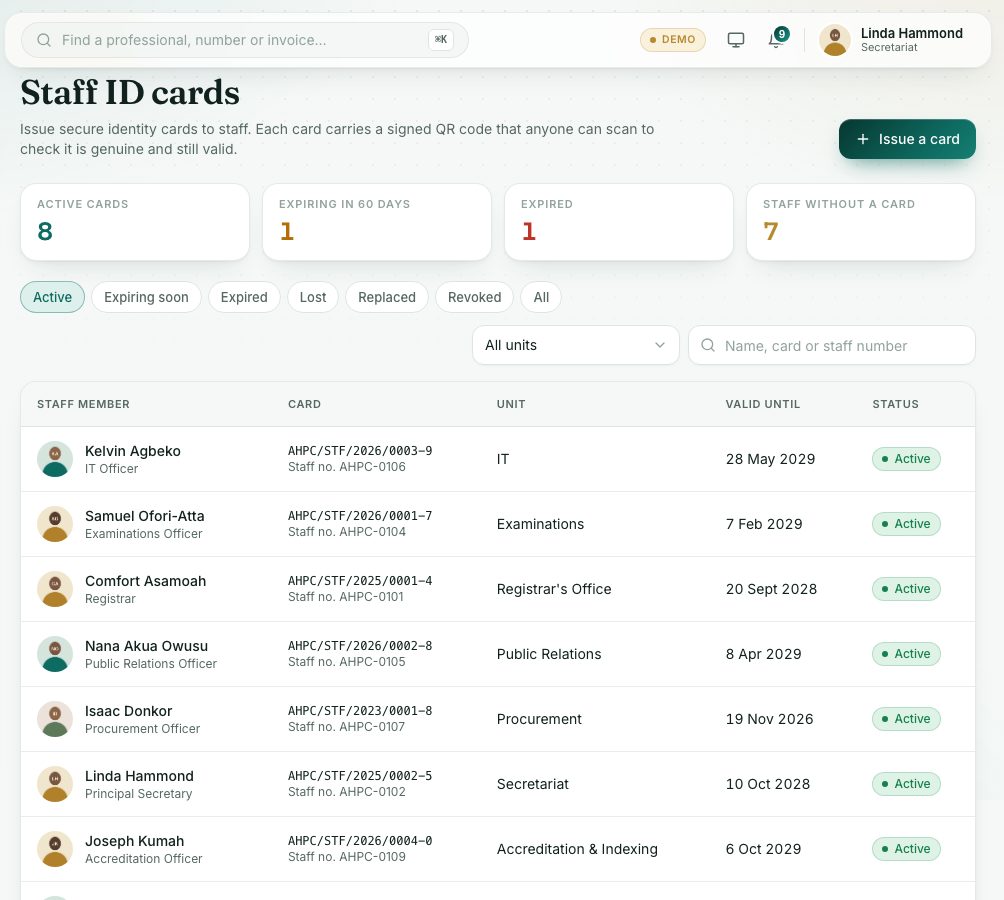Viewport: 1004px width, 900px height.
Task: Open Joseph Kumah's name link
Action: [x=134, y=841]
